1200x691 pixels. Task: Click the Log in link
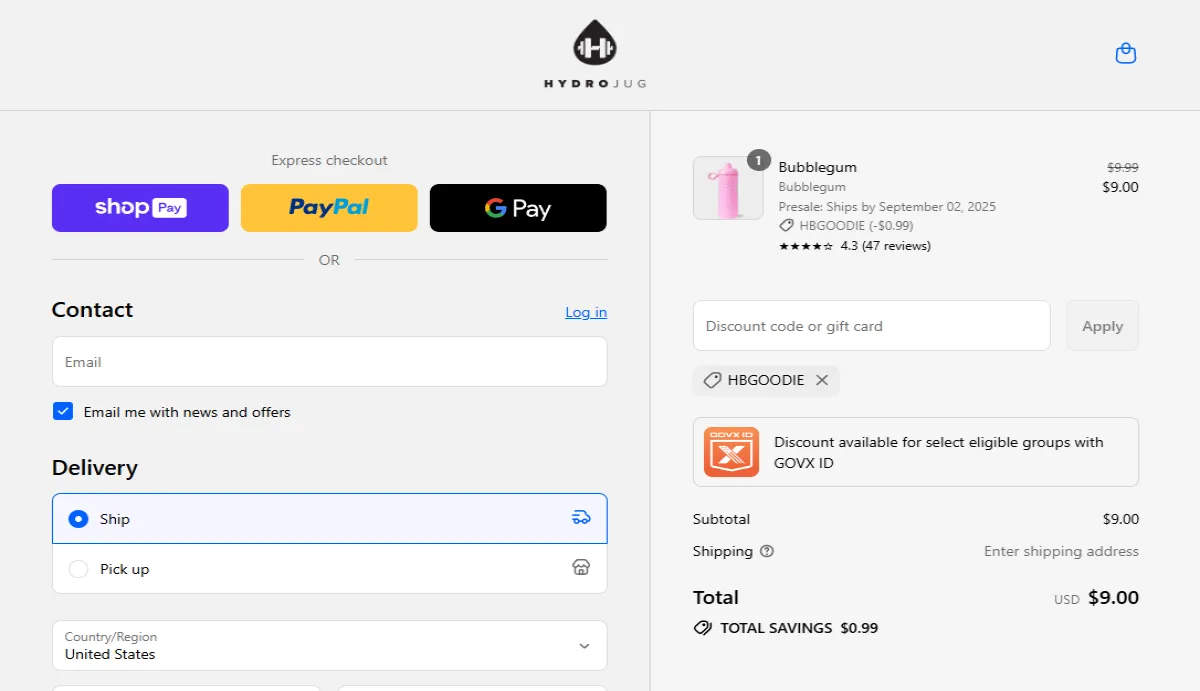pyautogui.click(x=585, y=312)
